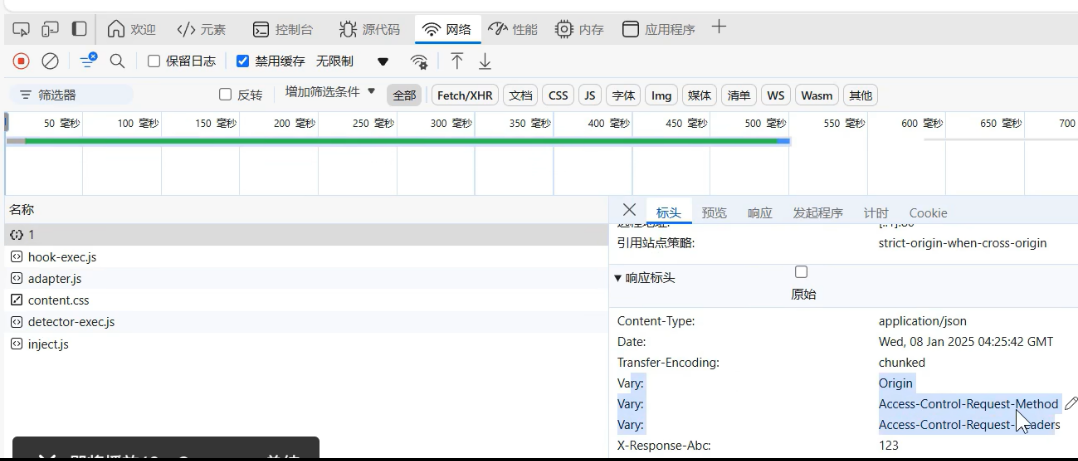Enable 保留日志 preserve log checkbox

(x=154, y=61)
